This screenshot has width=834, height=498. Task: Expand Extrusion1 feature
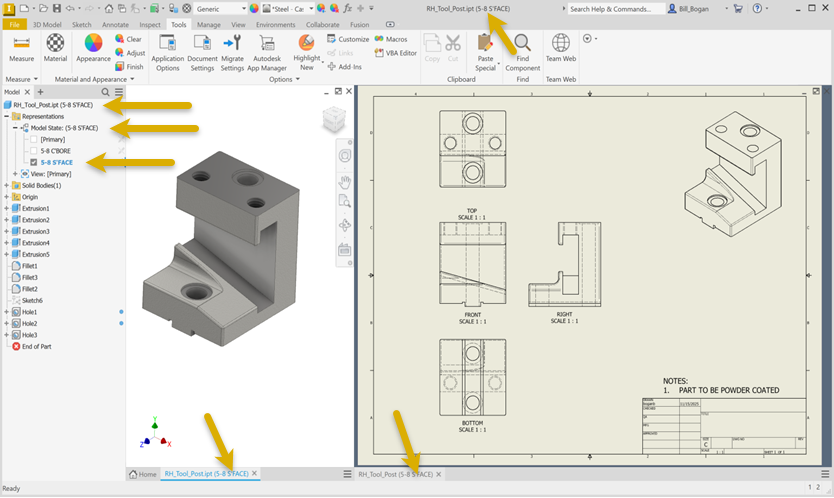coord(6,209)
